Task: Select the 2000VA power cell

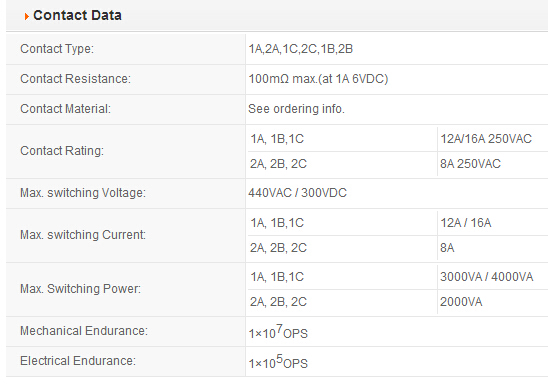Action: pos(461,302)
